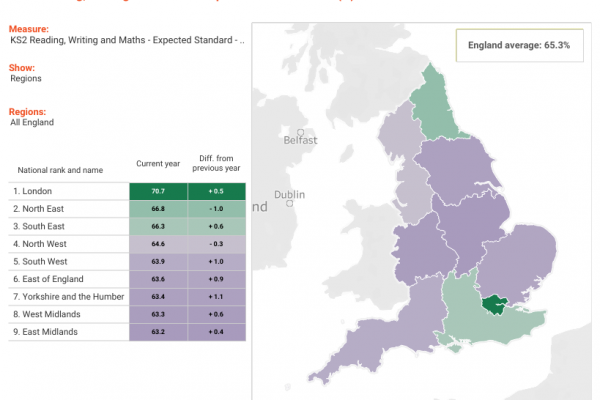Screen dimensions: 600x400
Task: Click the Current year column header
Action: pyautogui.click(x=157, y=163)
